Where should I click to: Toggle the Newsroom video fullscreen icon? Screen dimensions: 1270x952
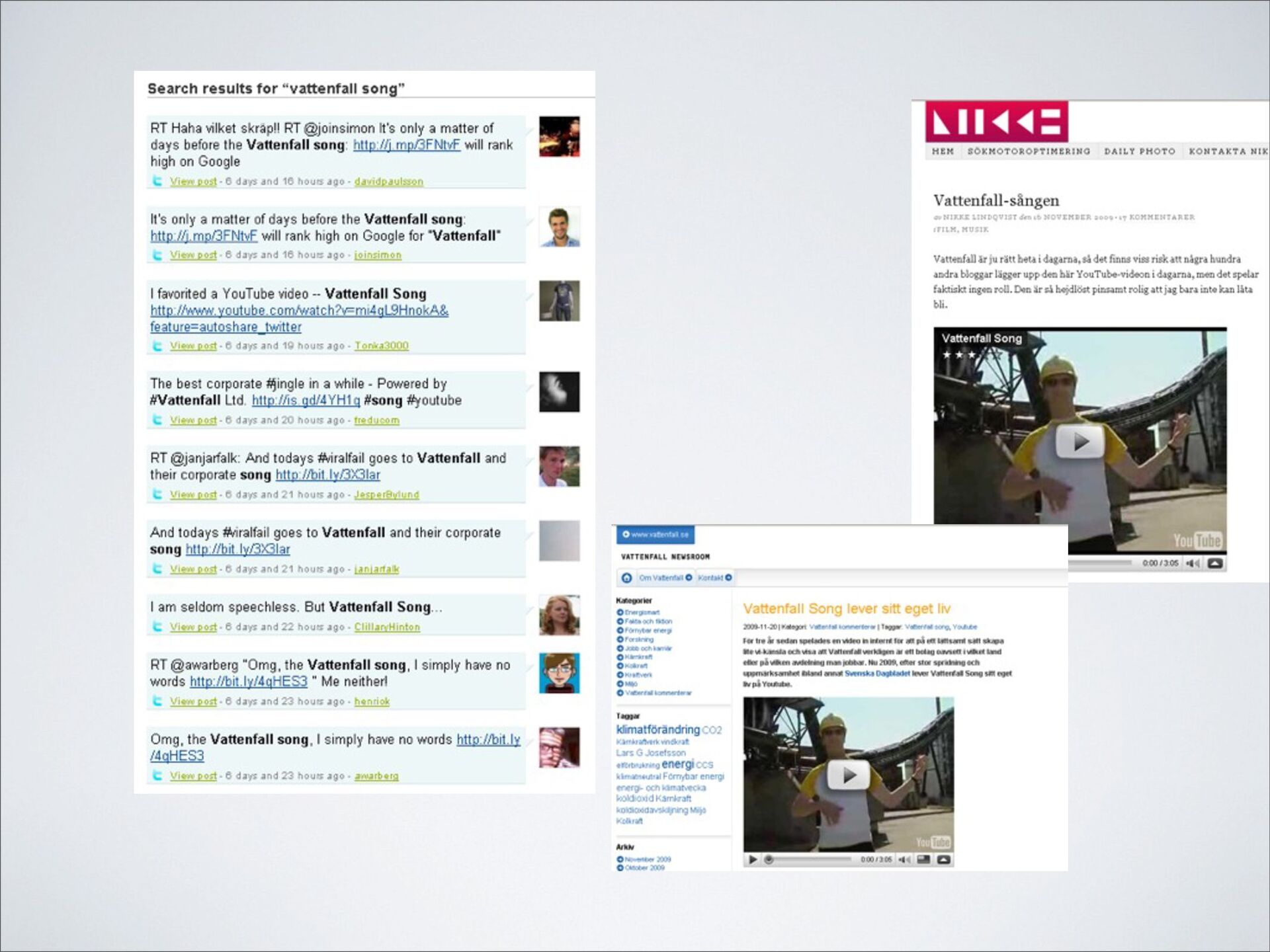(x=923, y=859)
